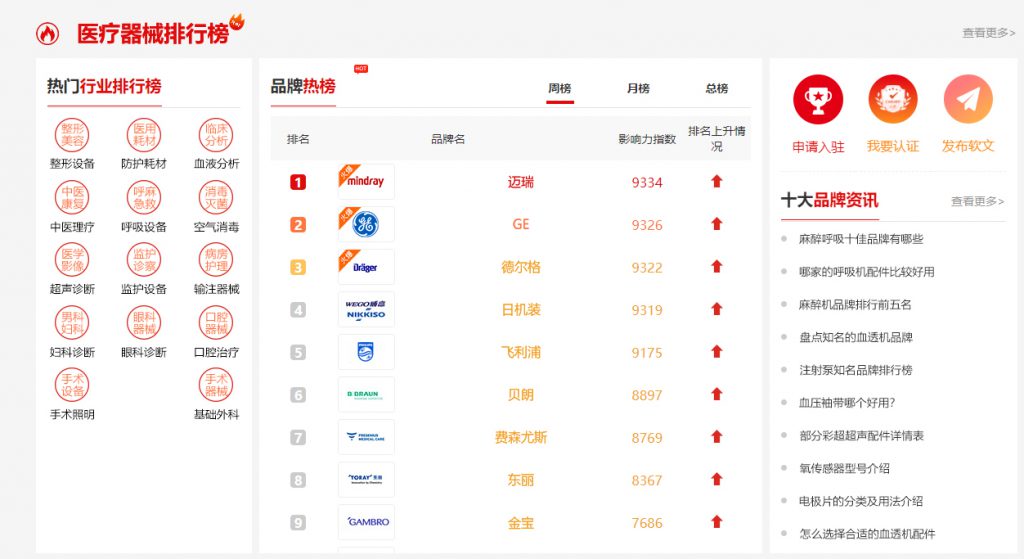
Task: Click the 我要认证 badge icon
Action: [893, 99]
